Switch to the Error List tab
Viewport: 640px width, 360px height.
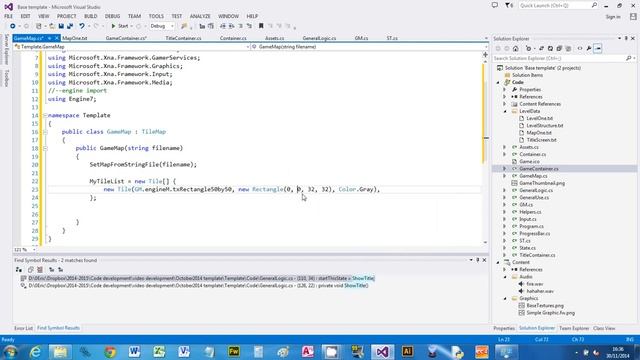(x=23, y=328)
